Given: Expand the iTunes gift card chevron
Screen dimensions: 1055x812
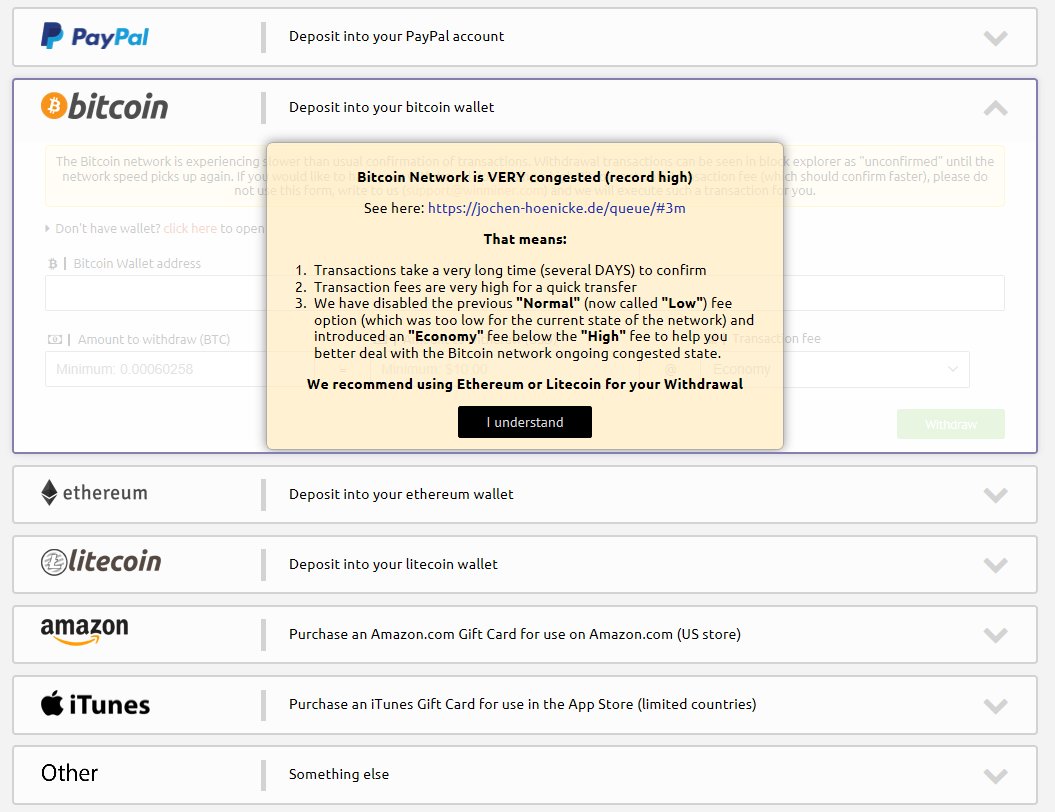Looking at the screenshot, I should (x=995, y=706).
